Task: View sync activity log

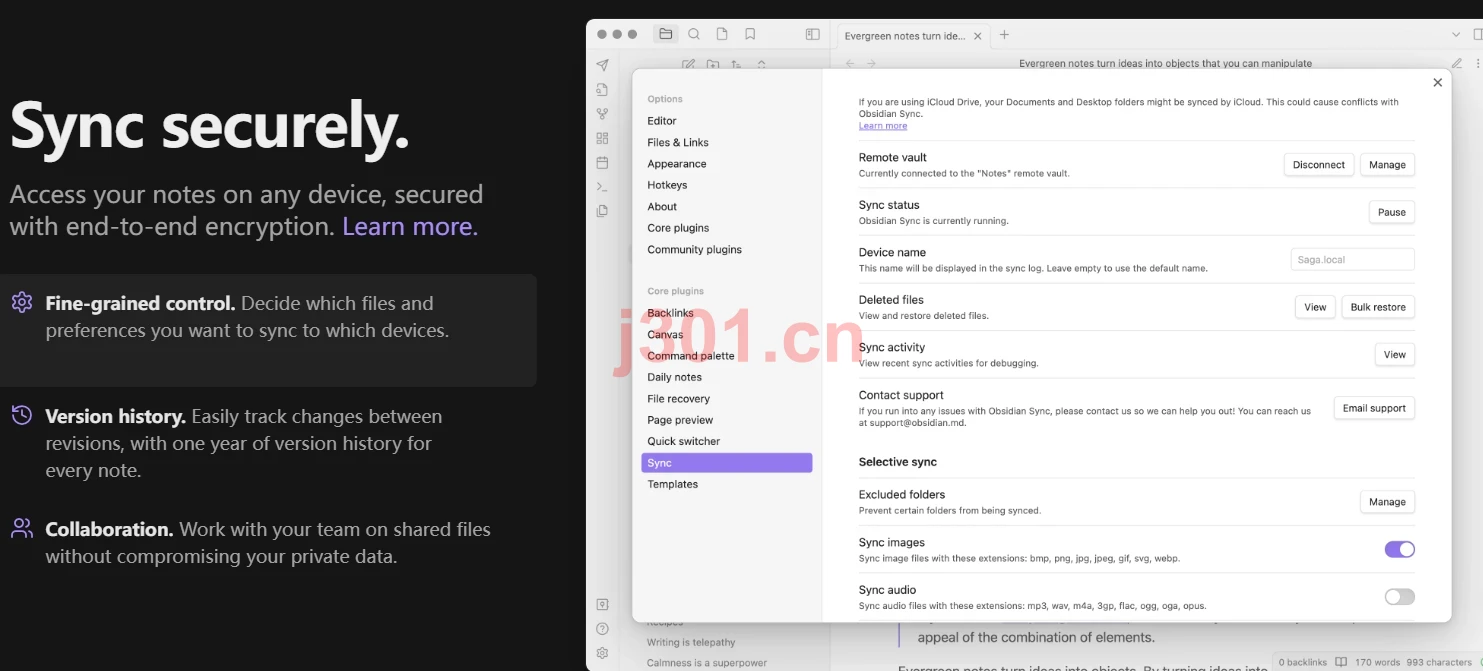Action: click(x=1395, y=354)
